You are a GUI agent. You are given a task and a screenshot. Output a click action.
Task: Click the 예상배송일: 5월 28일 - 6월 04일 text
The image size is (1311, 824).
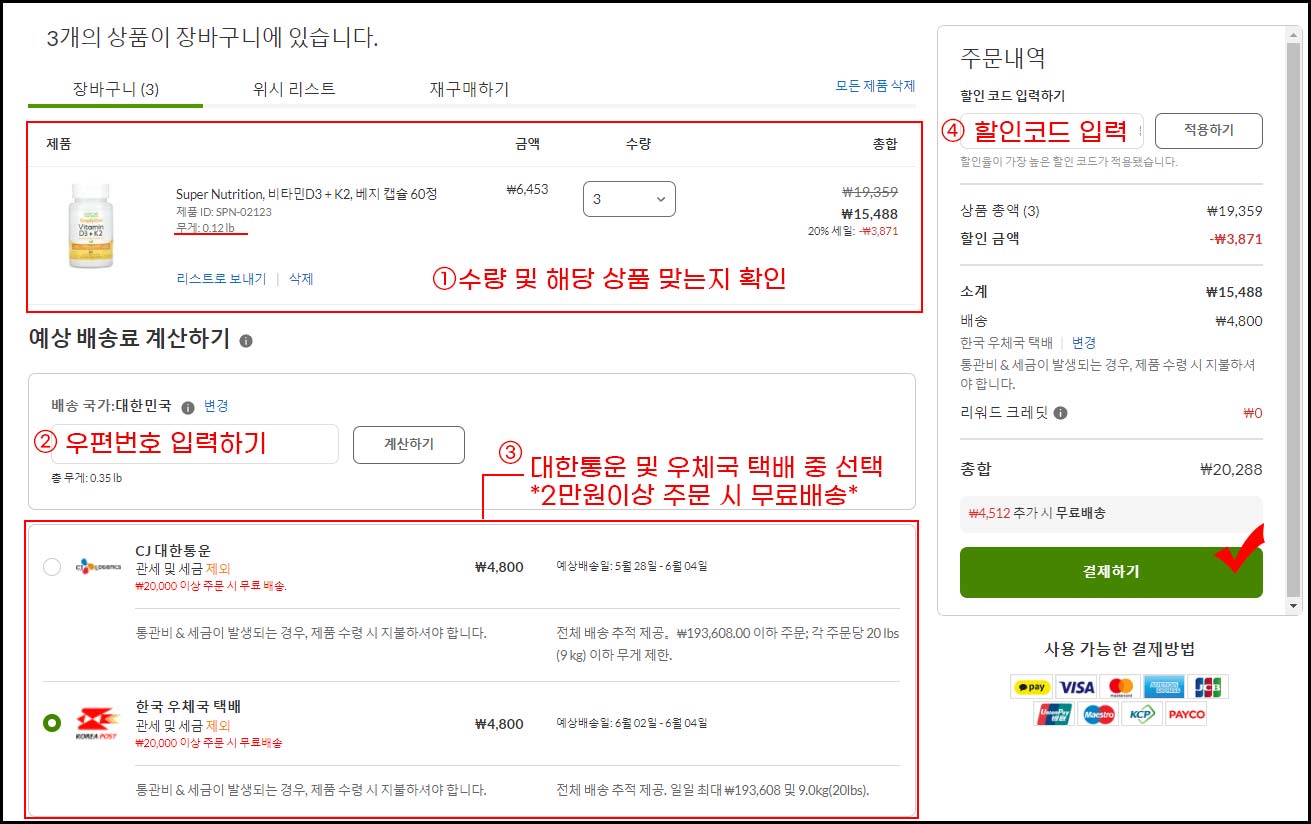point(632,566)
